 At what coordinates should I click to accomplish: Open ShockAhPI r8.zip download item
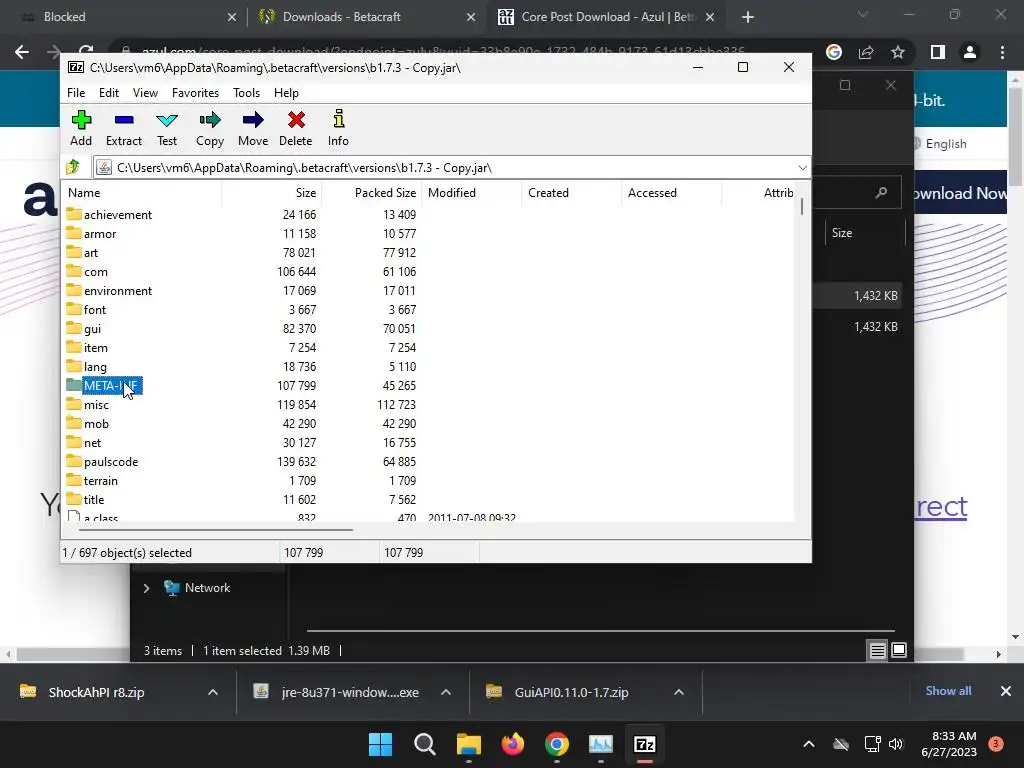point(97,692)
